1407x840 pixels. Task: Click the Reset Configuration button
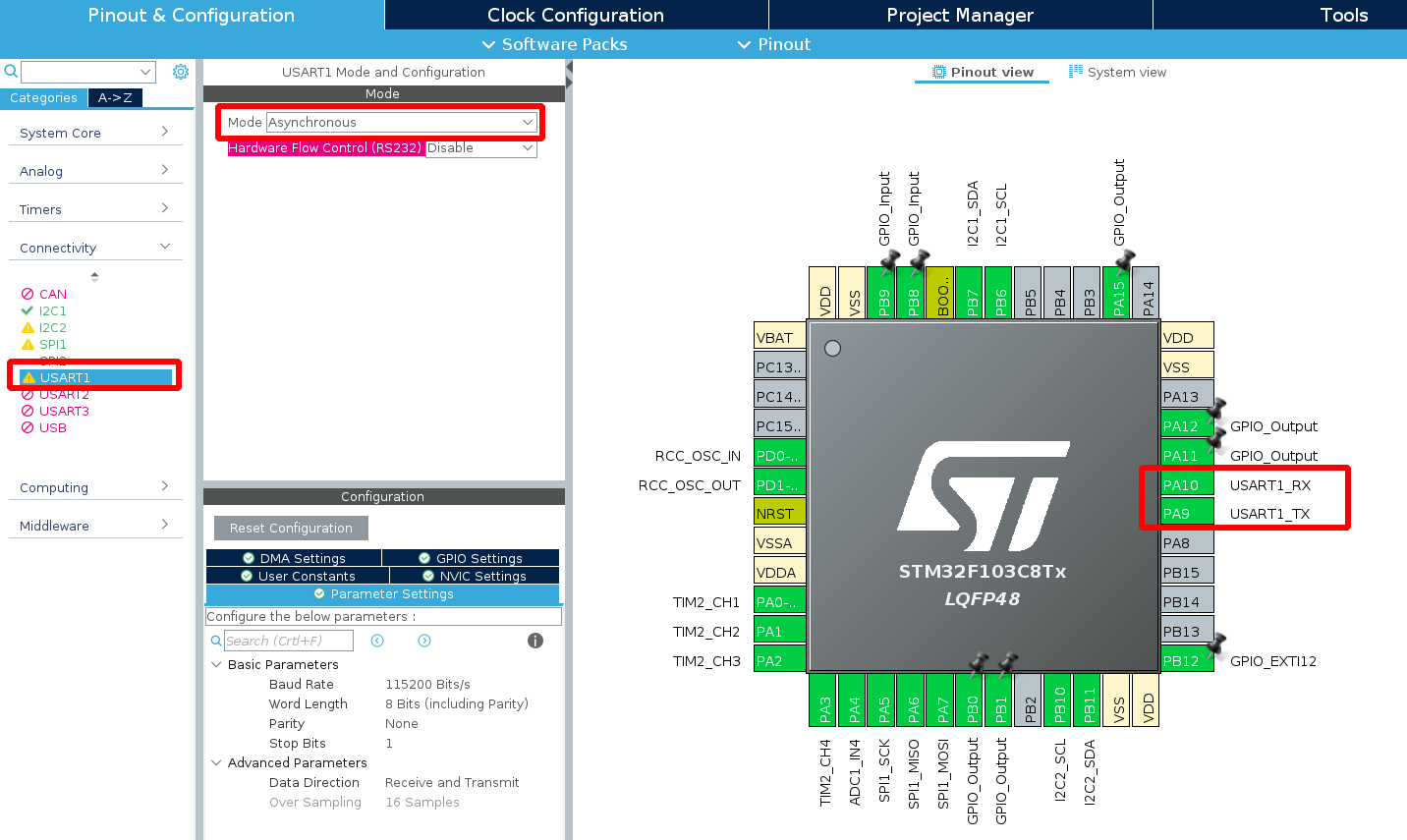point(291,528)
